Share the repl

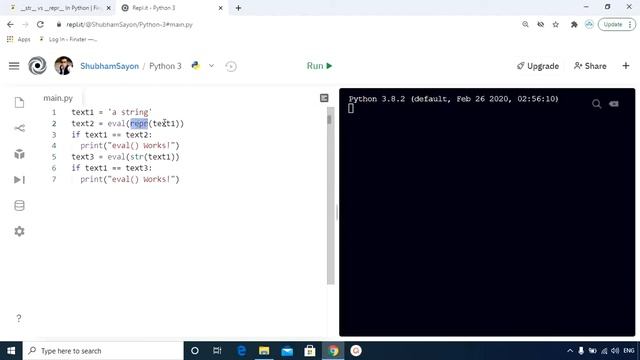pyautogui.click(x=590, y=66)
